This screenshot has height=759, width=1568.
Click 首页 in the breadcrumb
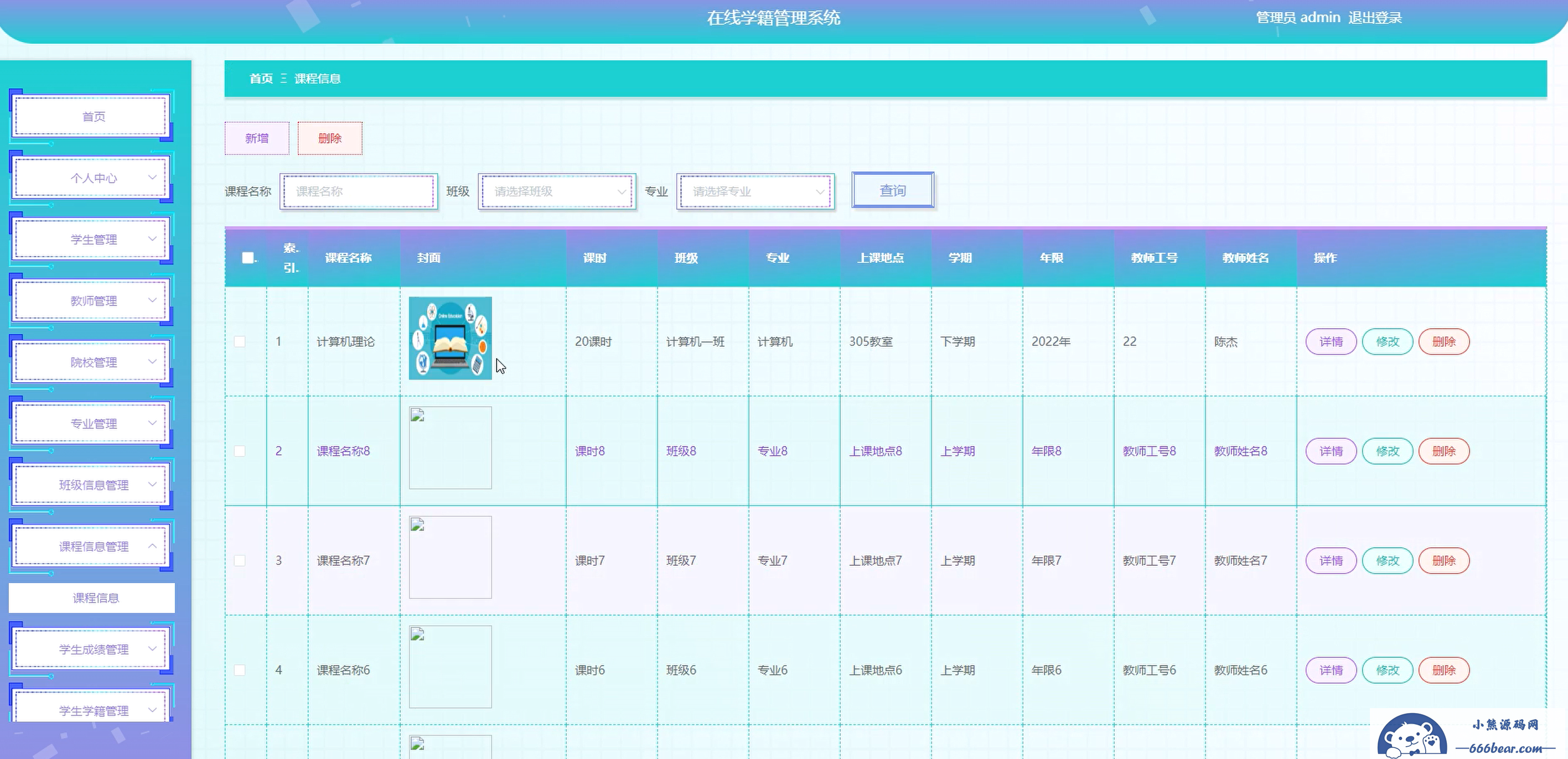261,79
